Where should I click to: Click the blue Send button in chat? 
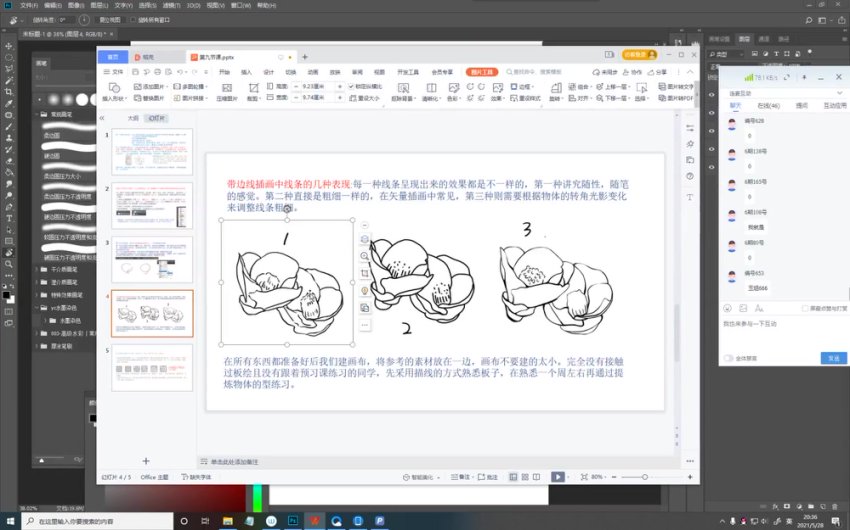click(x=831, y=357)
